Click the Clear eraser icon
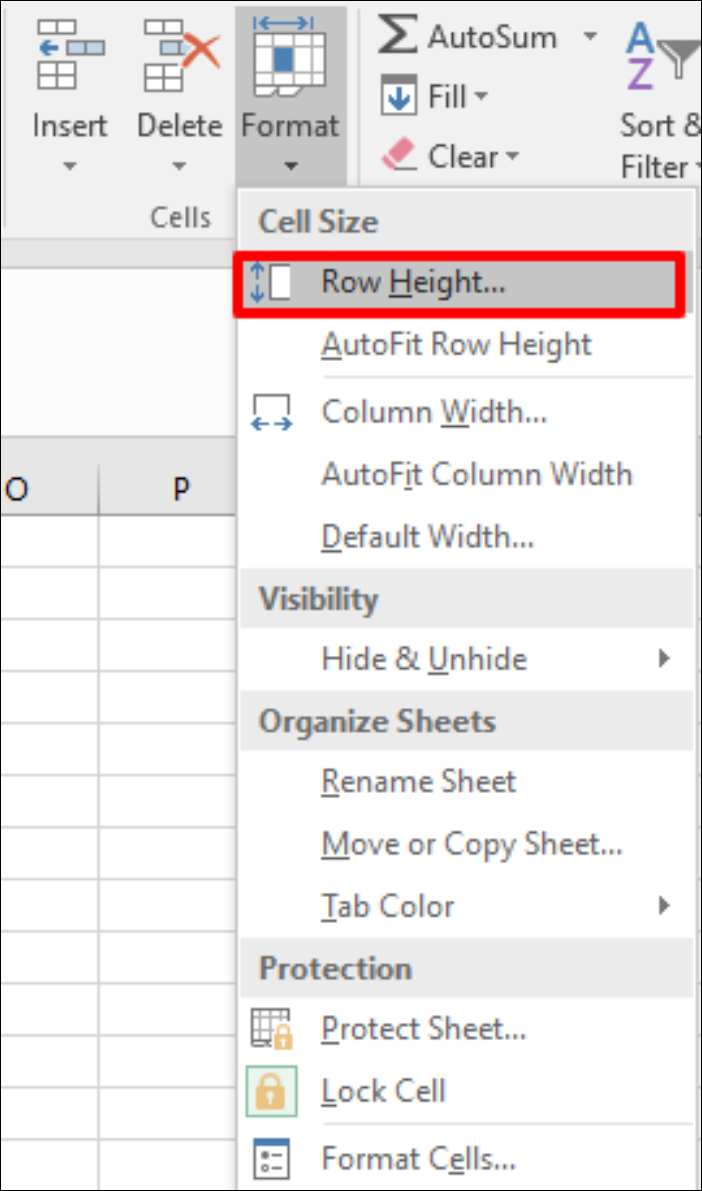Screen dimensions: 702x1191 pyautogui.click(x=398, y=156)
